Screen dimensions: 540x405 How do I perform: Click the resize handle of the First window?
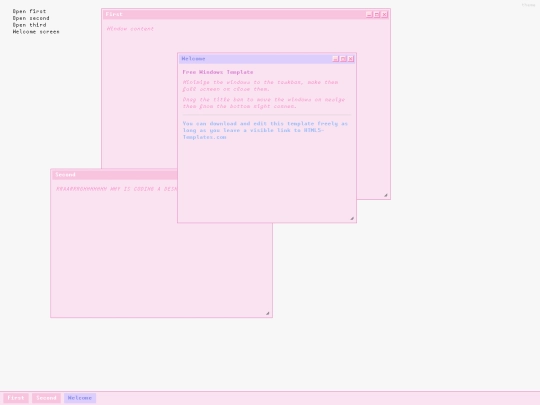[x=386, y=195]
